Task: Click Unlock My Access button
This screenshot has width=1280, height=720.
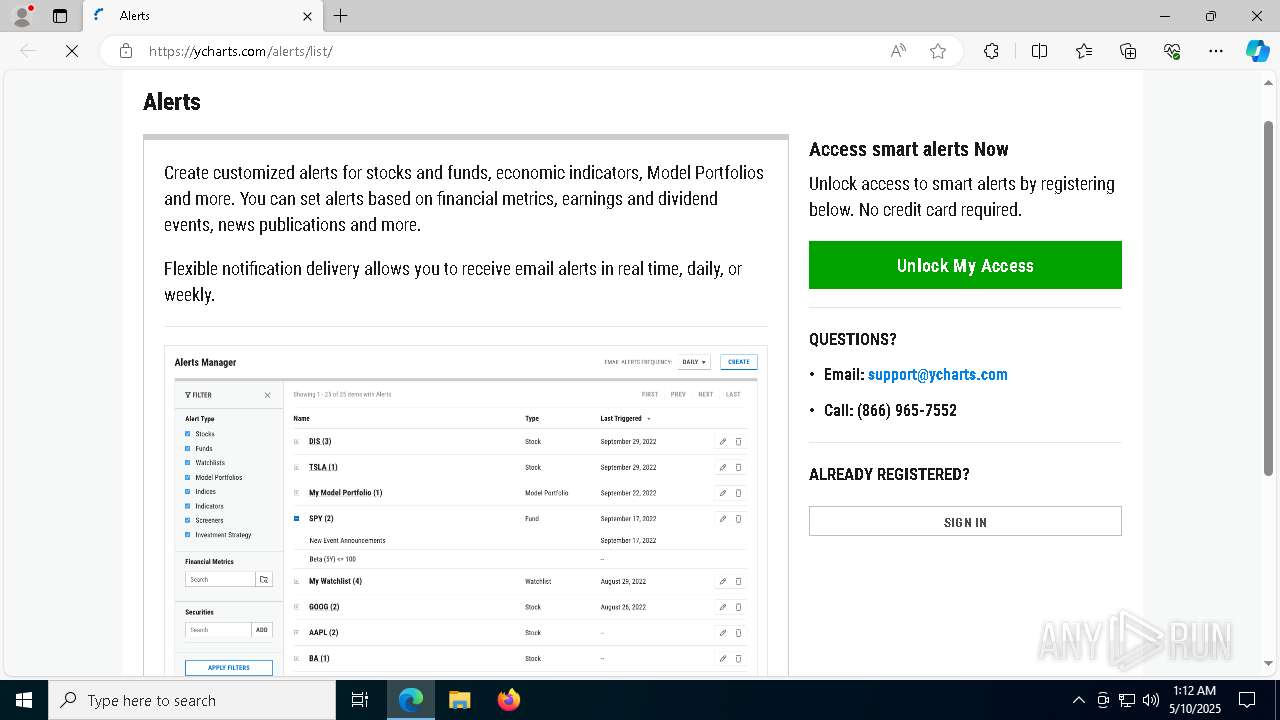Action: [965, 265]
